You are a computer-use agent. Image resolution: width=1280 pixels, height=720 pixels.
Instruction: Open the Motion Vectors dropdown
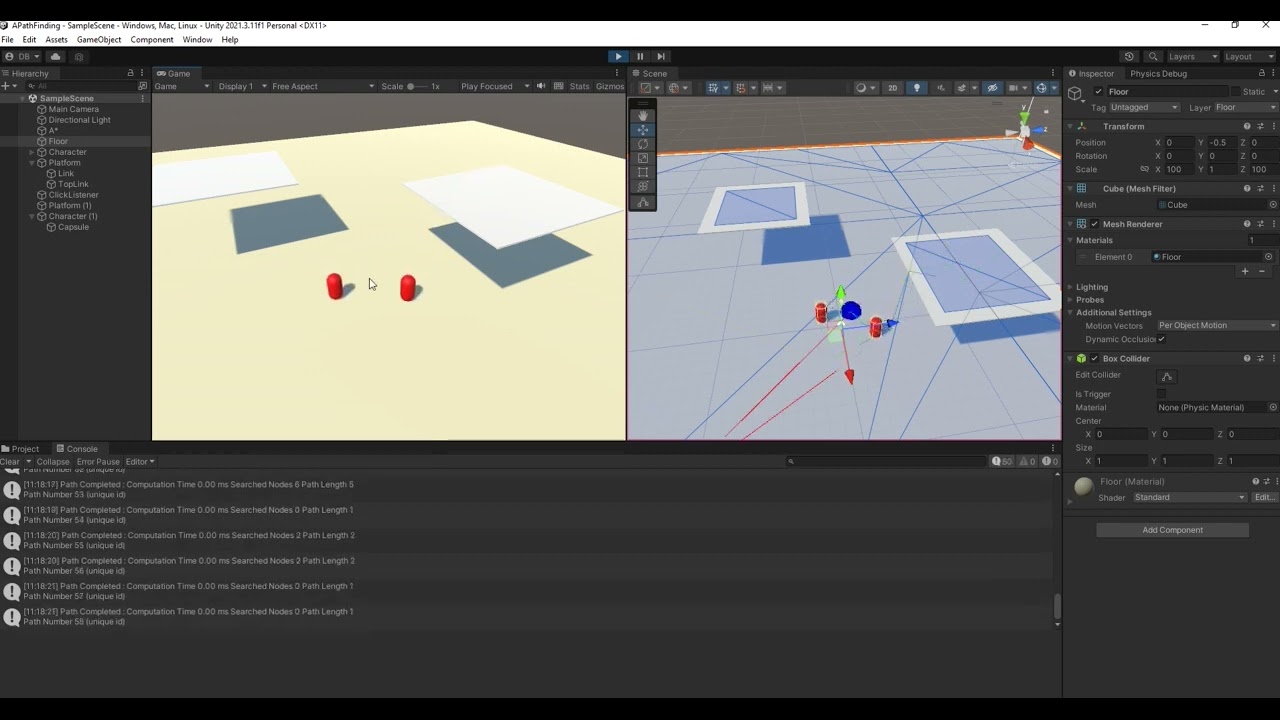[1217, 326]
